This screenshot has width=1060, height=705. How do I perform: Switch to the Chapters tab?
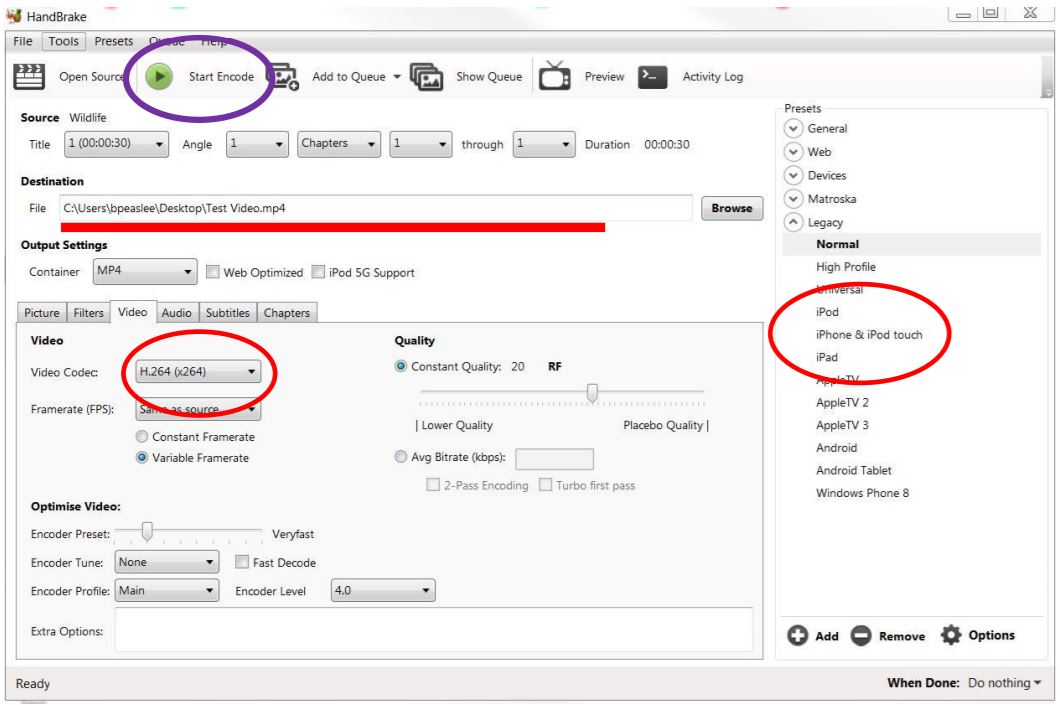[x=287, y=312]
